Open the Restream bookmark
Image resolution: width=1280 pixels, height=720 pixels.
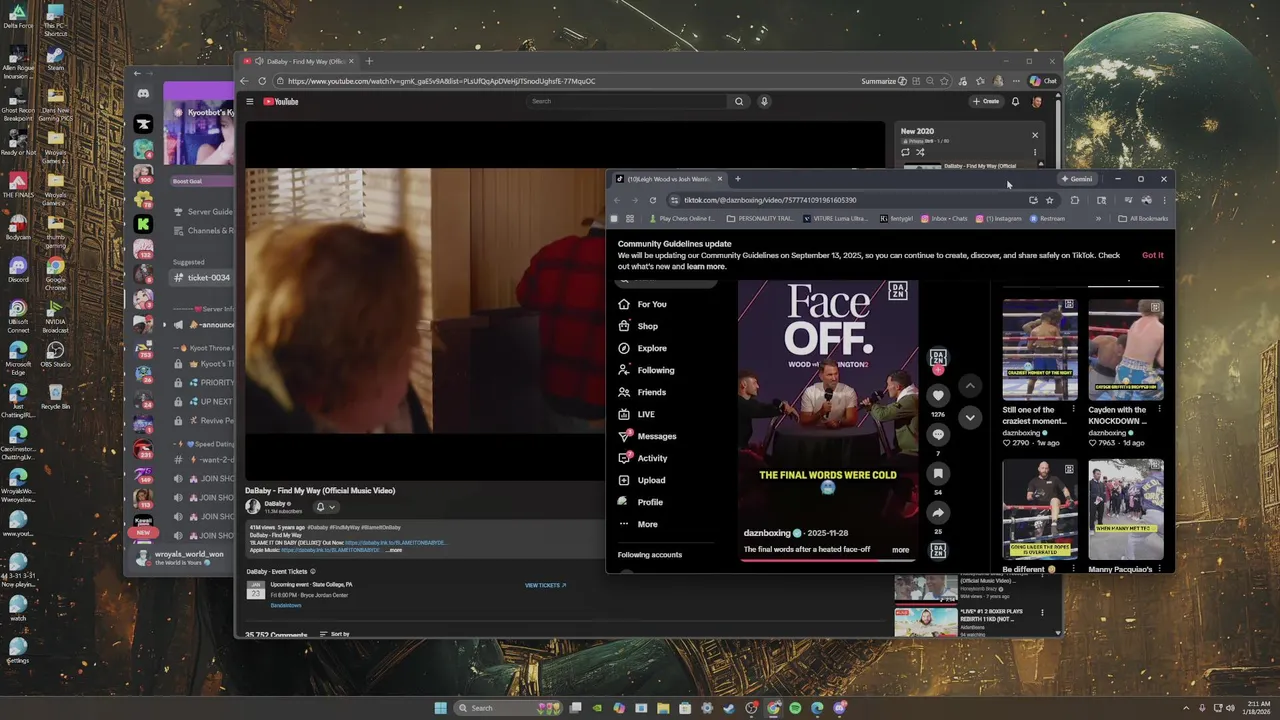pyautogui.click(x=1048, y=218)
